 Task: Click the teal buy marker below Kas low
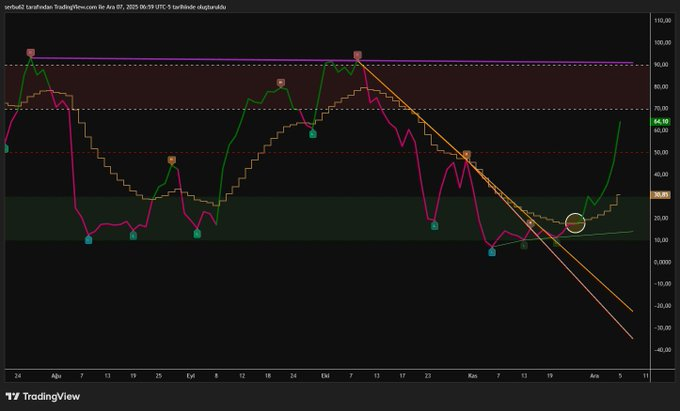click(x=492, y=252)
